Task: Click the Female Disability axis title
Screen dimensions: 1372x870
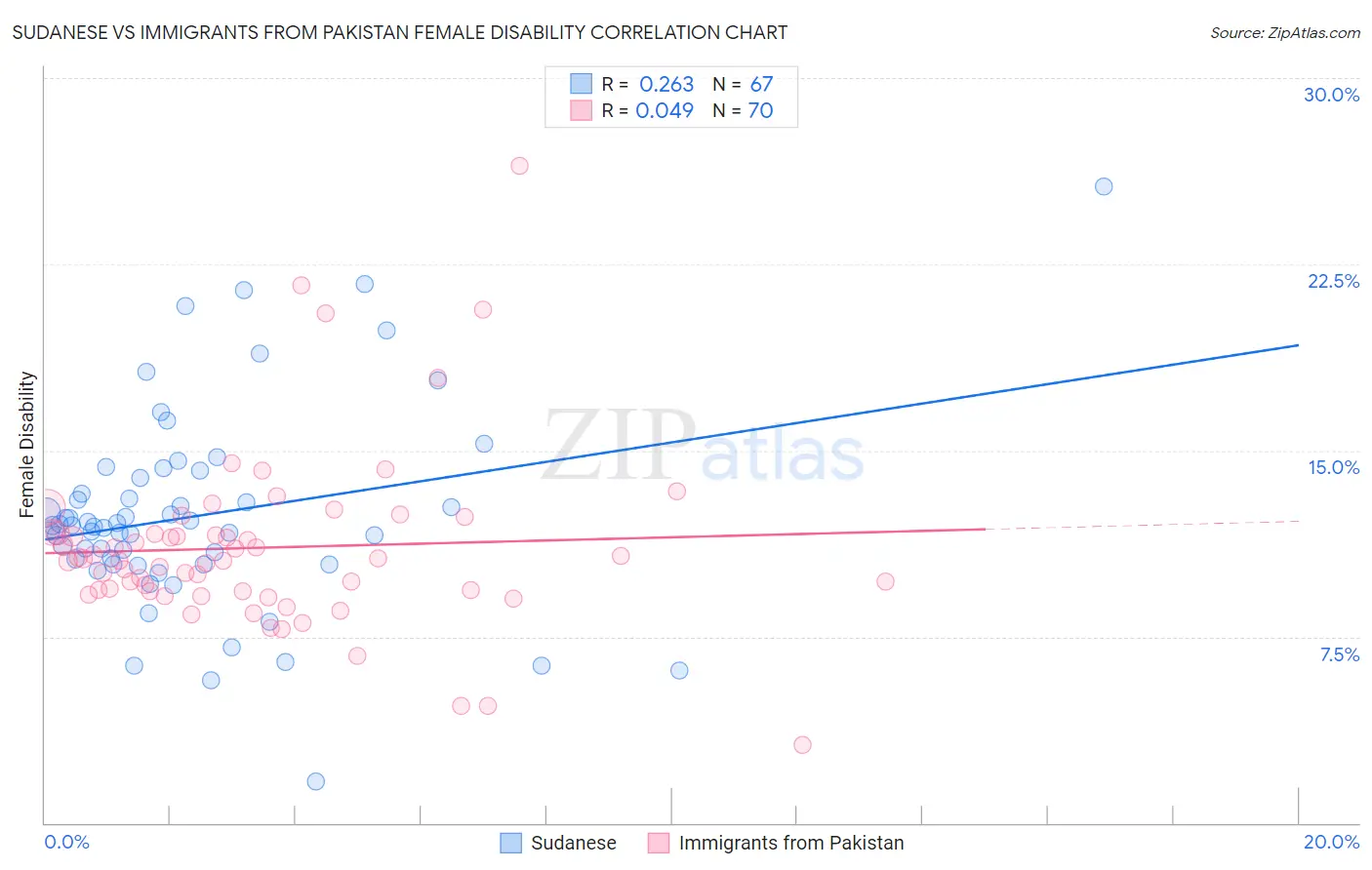Action: coord(27,445)
